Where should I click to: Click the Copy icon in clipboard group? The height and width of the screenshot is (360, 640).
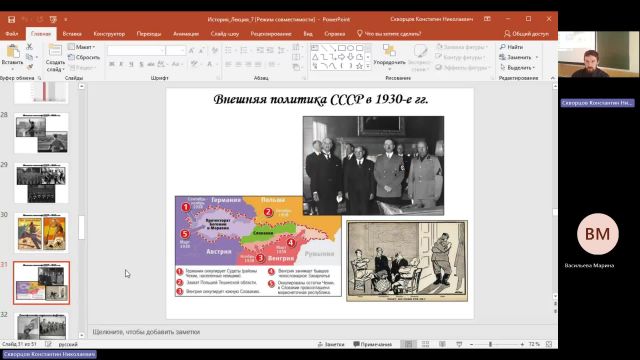click(x=29, y=57)
